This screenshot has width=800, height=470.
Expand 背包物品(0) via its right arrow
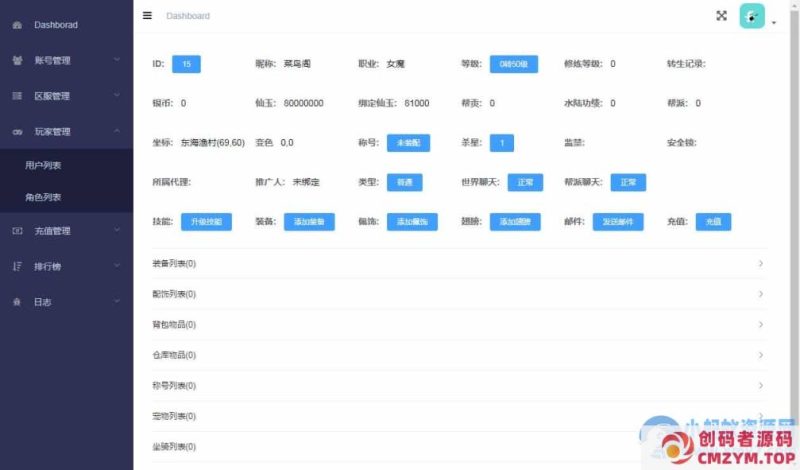tap(761, 325)
